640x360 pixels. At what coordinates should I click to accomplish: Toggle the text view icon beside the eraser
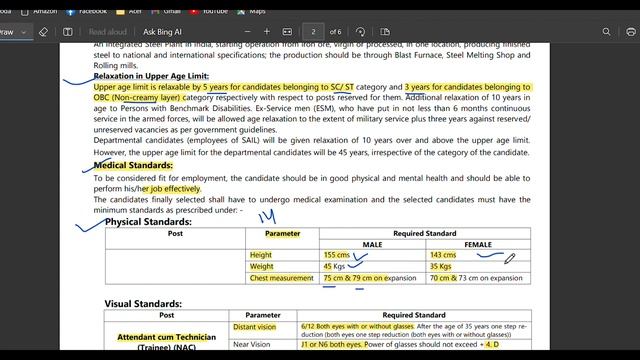(68, 32)
